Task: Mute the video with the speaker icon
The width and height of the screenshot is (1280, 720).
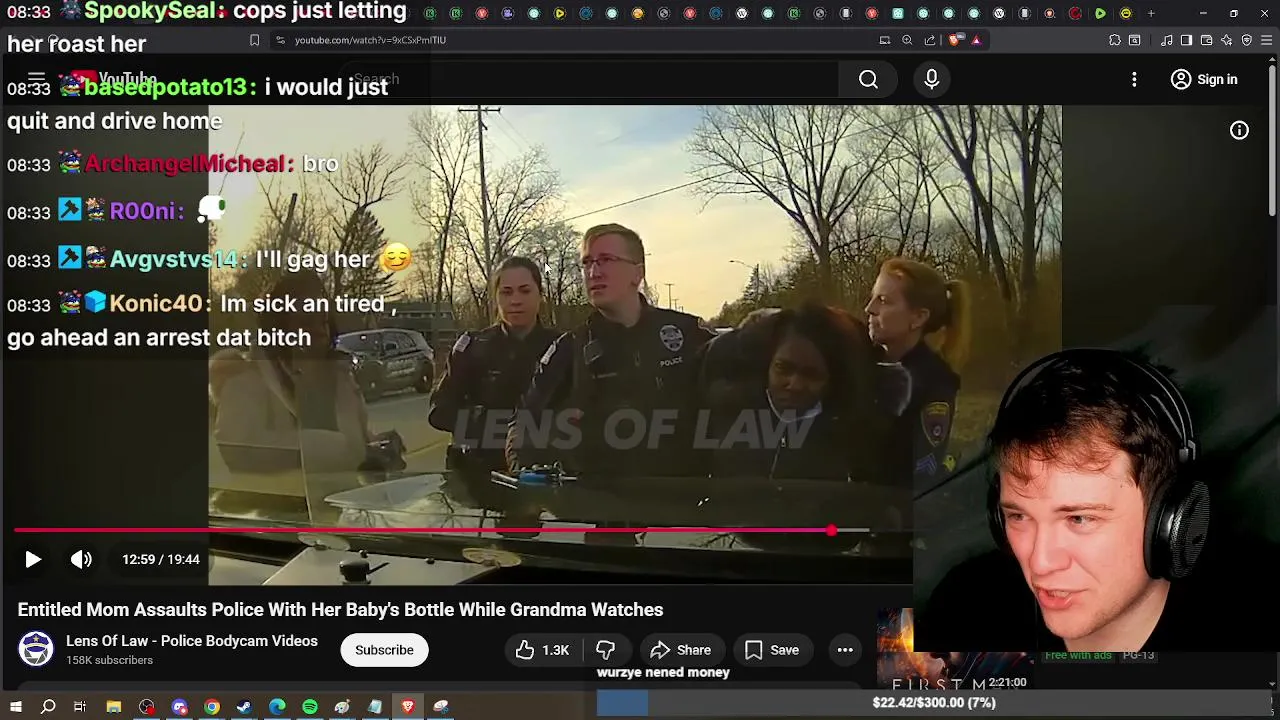Action: coord(81,560)
